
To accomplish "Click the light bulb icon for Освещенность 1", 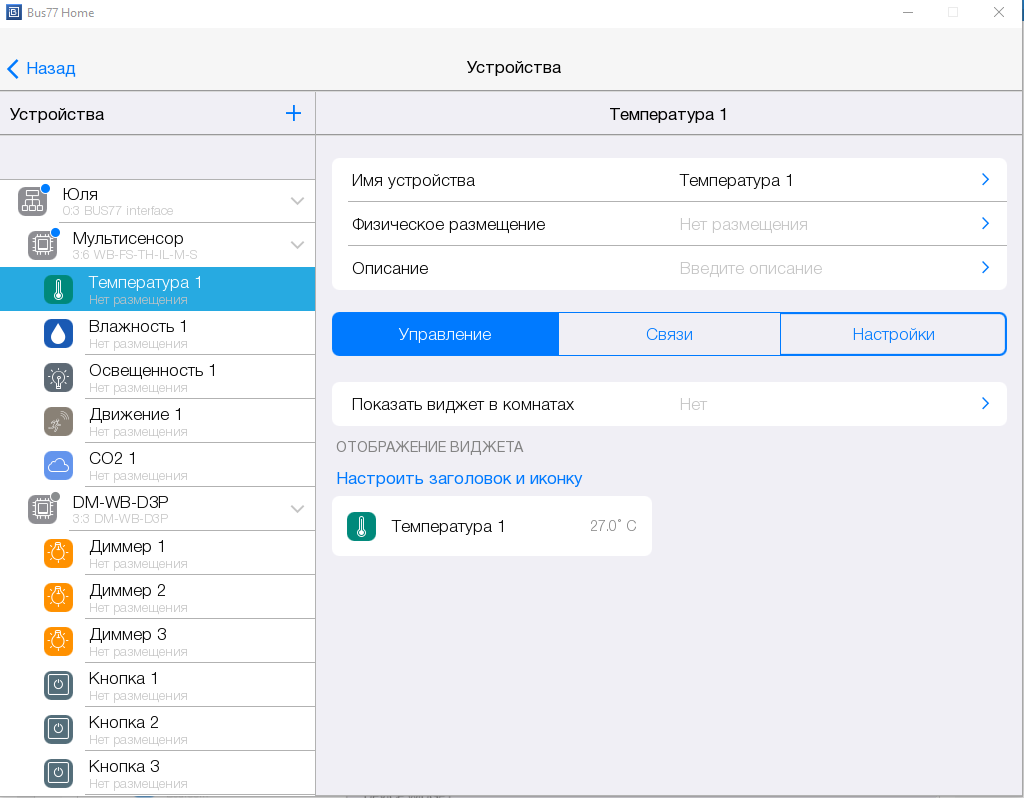I will [x=58, y=378].
